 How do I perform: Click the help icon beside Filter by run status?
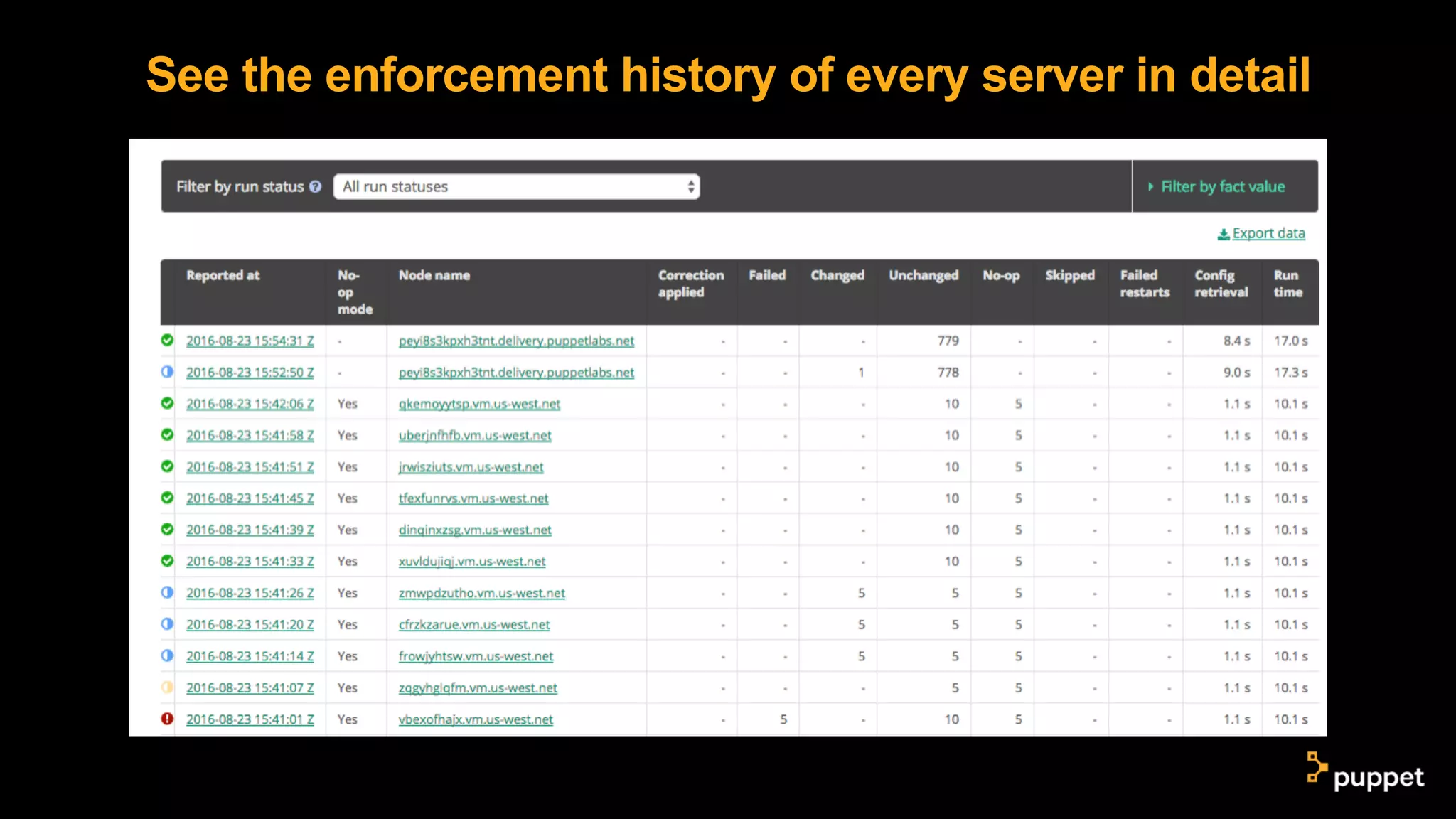point(316,186)
